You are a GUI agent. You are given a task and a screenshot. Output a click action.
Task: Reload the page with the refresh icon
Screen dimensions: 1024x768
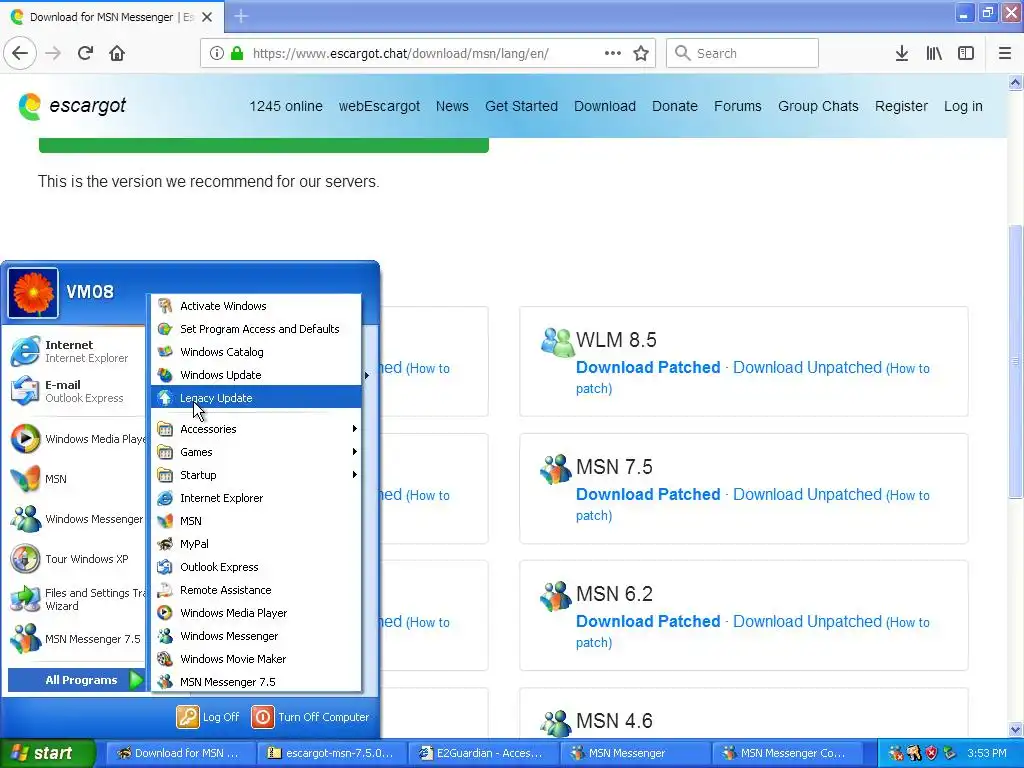(85, 53)
